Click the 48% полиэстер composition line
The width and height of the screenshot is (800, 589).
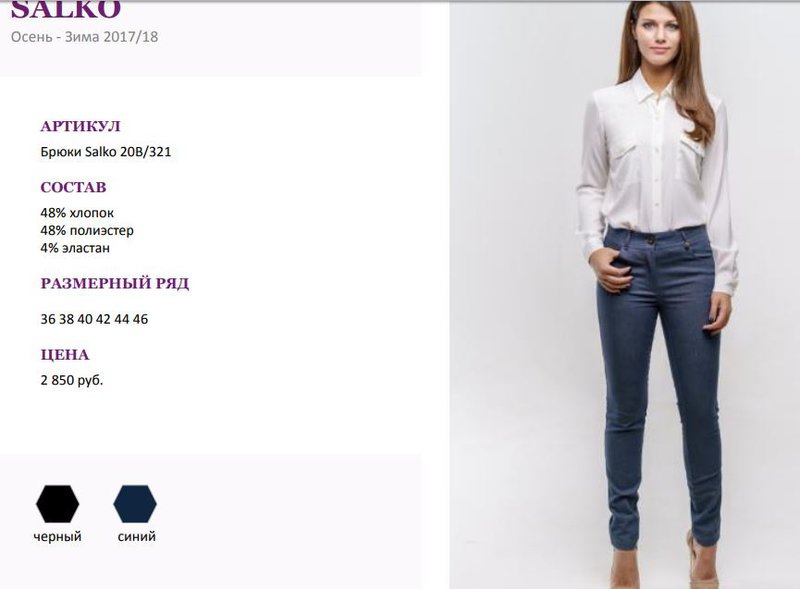coord(87,230)
